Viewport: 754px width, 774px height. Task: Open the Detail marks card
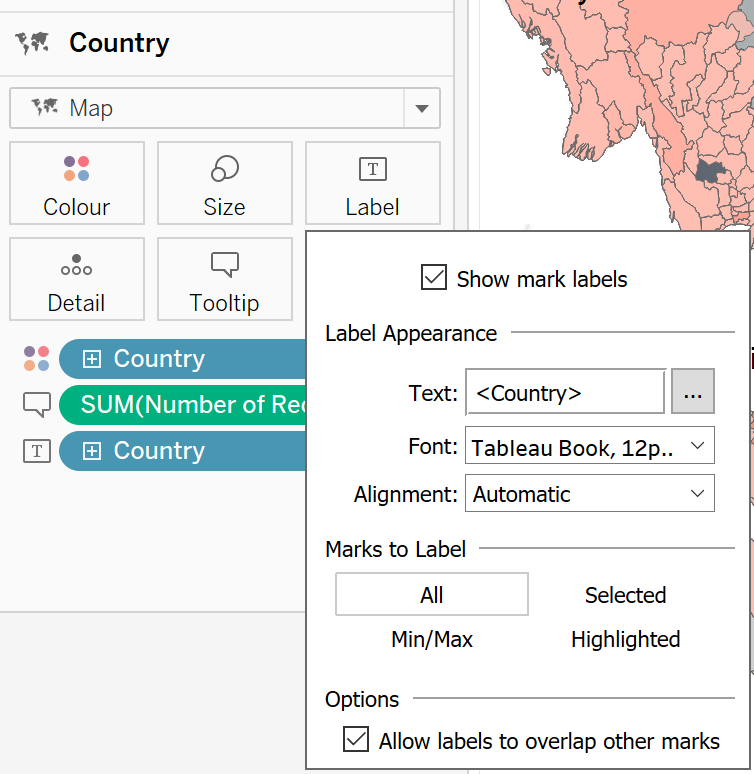pos(77,279)
